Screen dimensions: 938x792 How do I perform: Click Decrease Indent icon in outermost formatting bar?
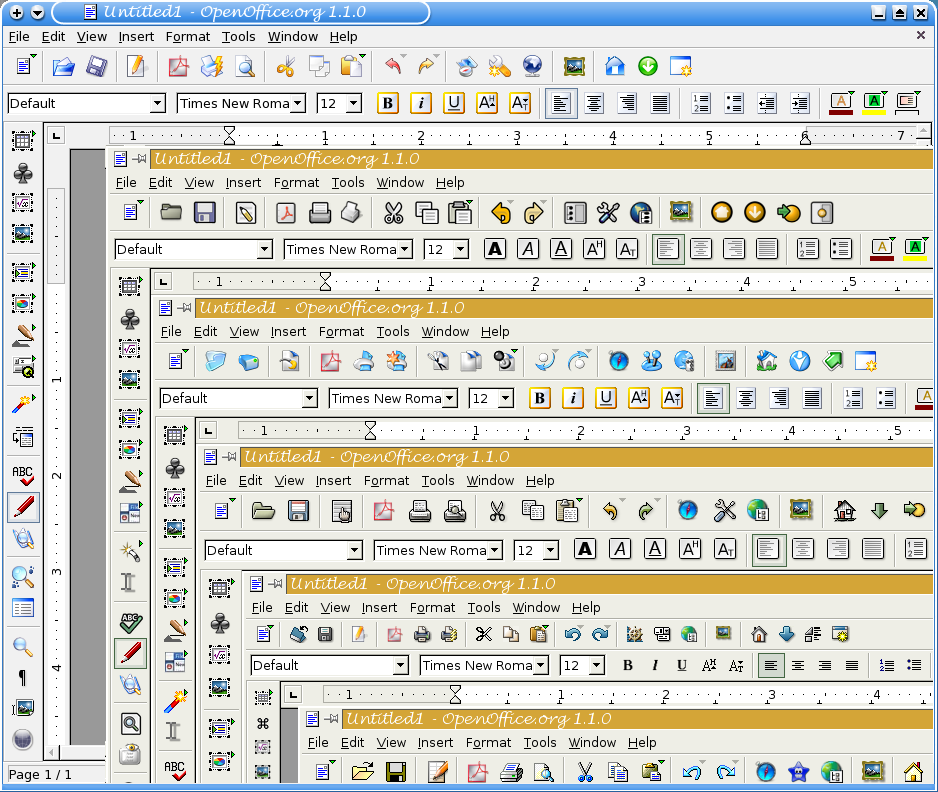click(x=766, y=103)
